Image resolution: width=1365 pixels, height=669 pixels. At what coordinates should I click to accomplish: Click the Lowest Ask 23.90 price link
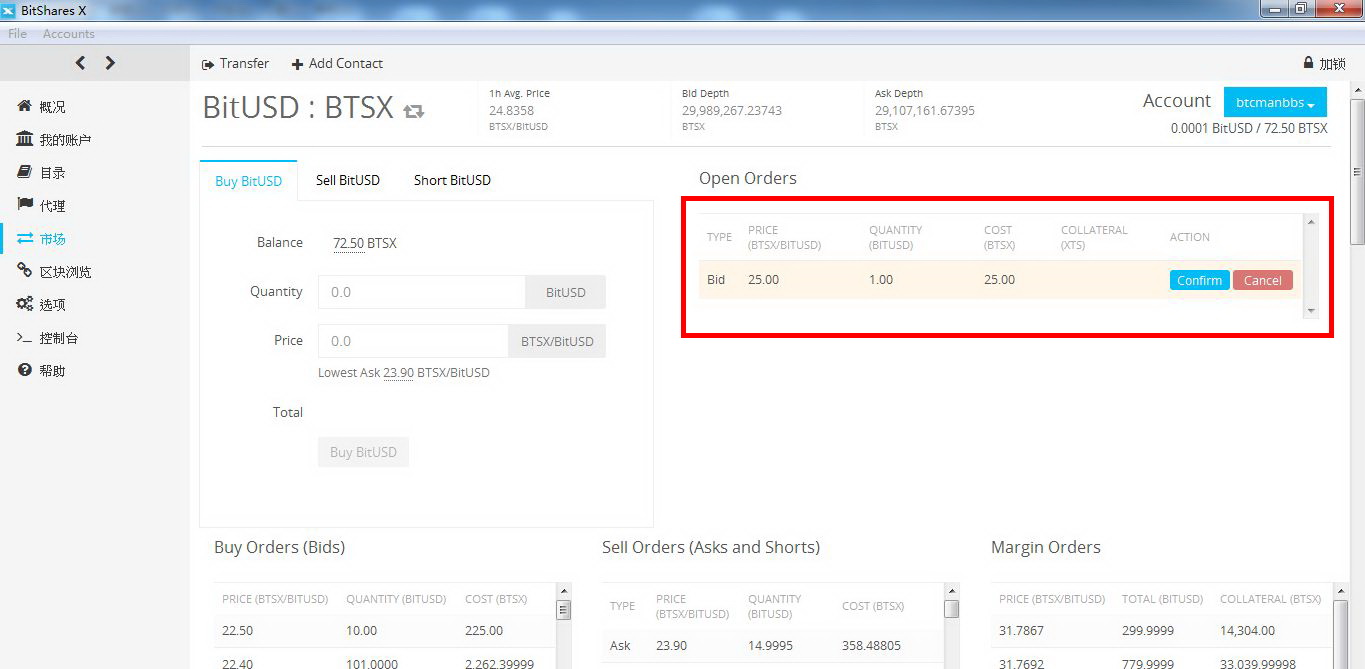pyautogui.click(x=398, y=373)
